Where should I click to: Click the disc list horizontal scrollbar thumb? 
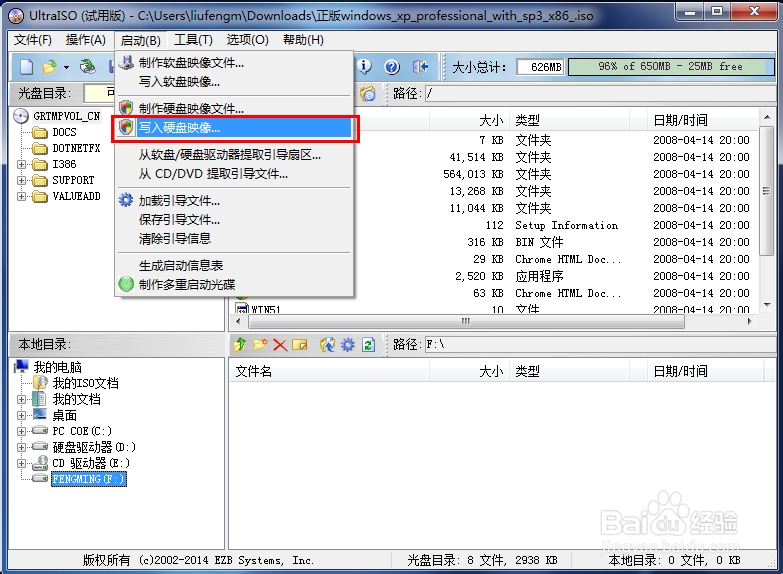coord(465,321)
